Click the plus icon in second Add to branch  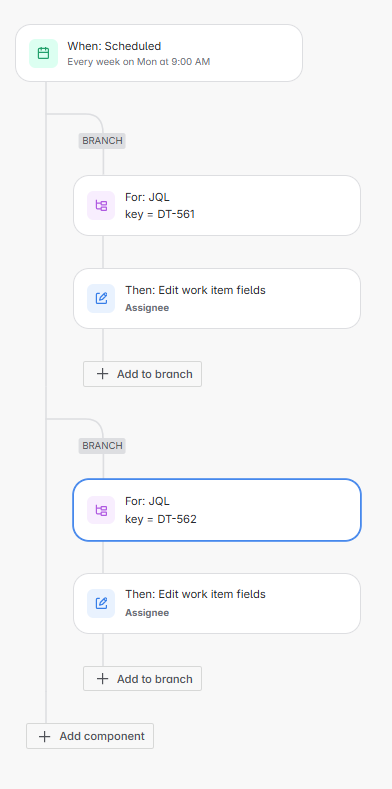(102, 679)
